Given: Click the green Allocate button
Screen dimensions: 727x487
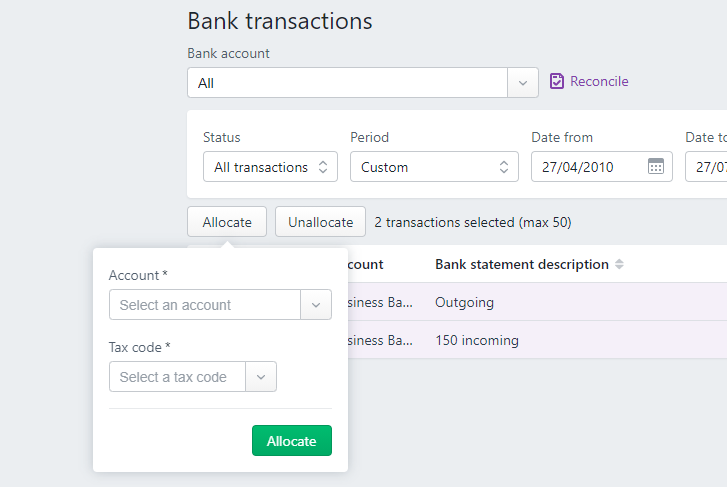Looking at the screenshot, I should coord(291,441).
